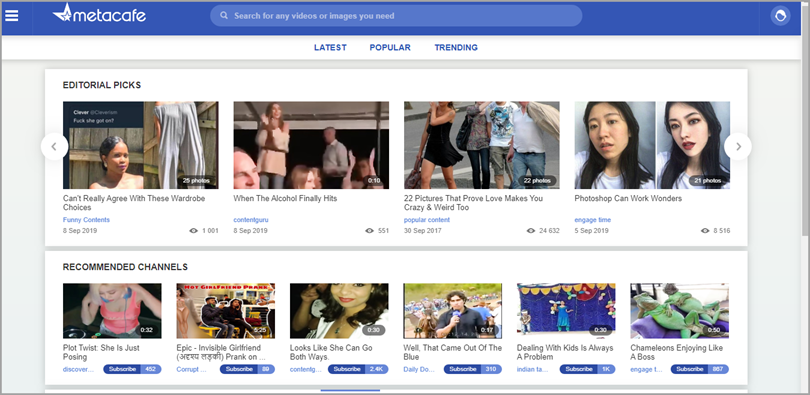Click the views eye icon showing 24 632
810x395 pixels.
click(531, 231)
